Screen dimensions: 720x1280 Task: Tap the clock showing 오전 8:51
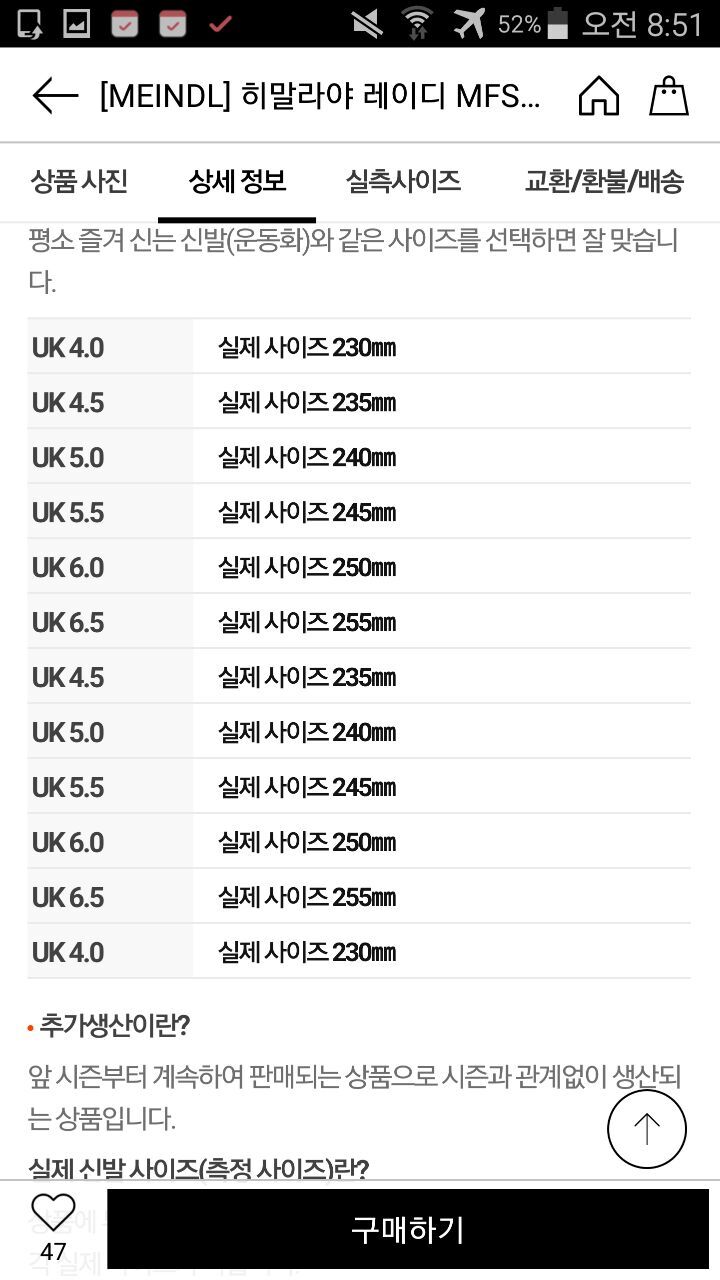pos(642,23)
